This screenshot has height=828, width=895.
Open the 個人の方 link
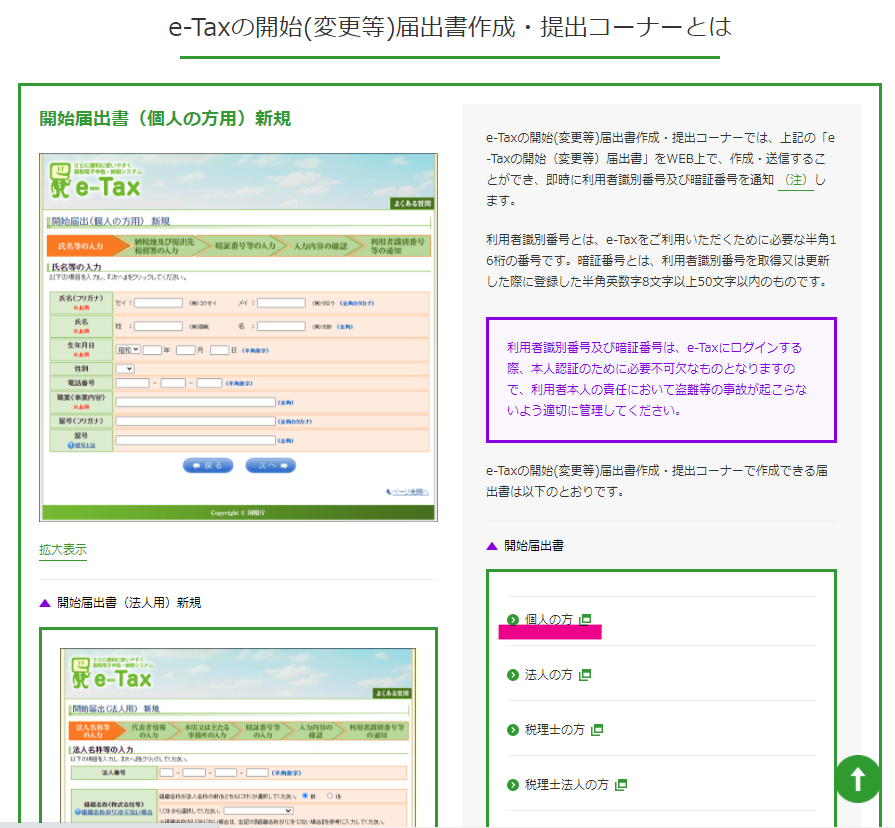tap(548, 620)
